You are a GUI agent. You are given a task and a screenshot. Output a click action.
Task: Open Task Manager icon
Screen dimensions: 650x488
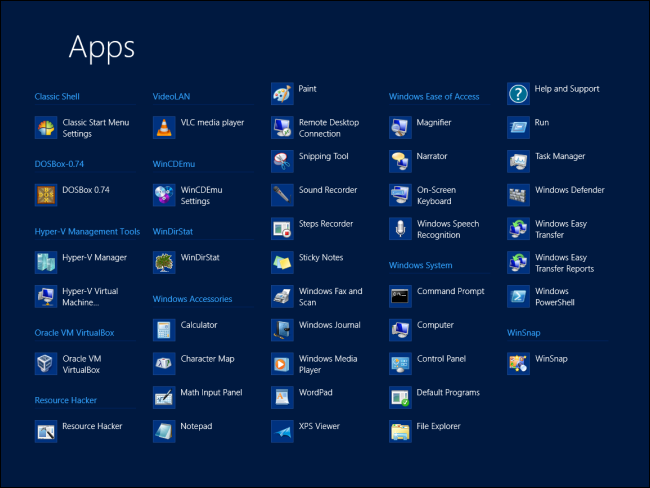518,162
